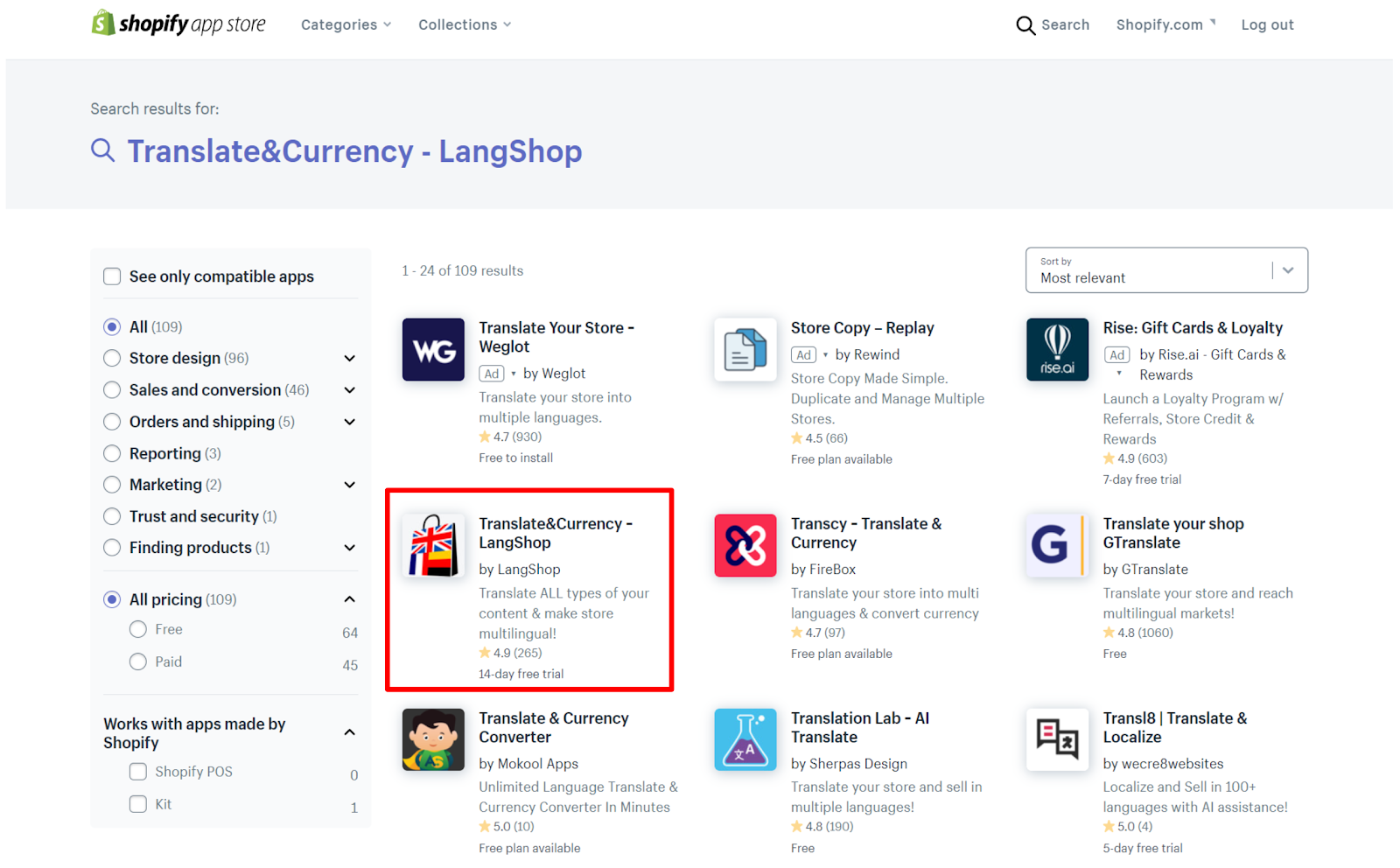The width and height of the screenshot is (1400, 868).
Task: Select Orders and shipping radio
Action: pos(112,422)
